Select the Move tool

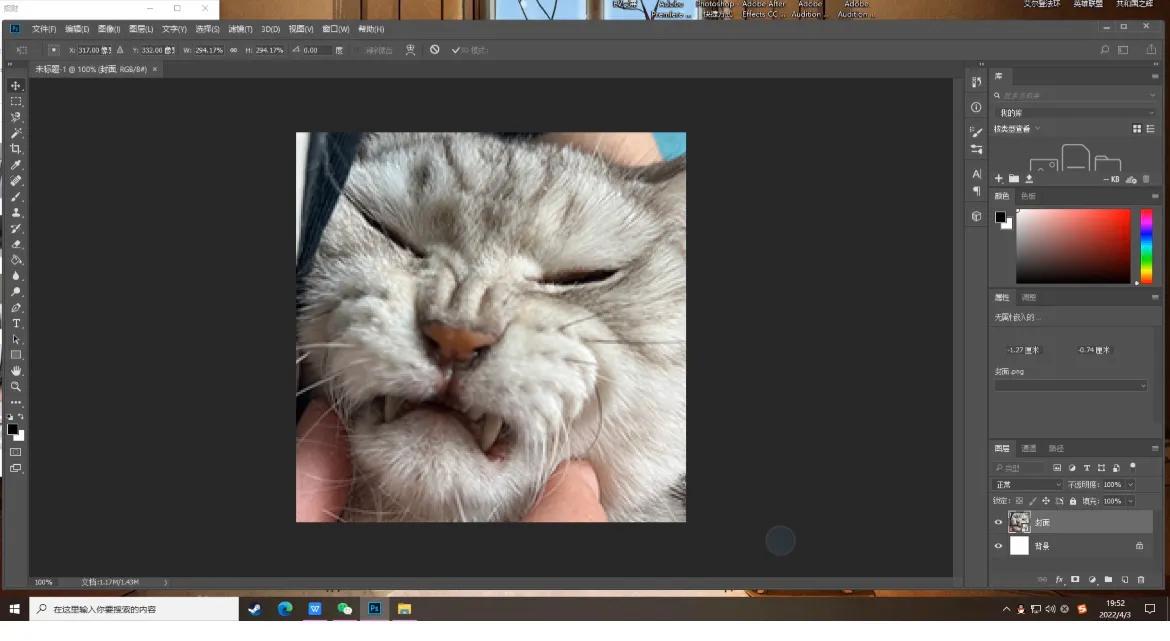pos(16,85)
